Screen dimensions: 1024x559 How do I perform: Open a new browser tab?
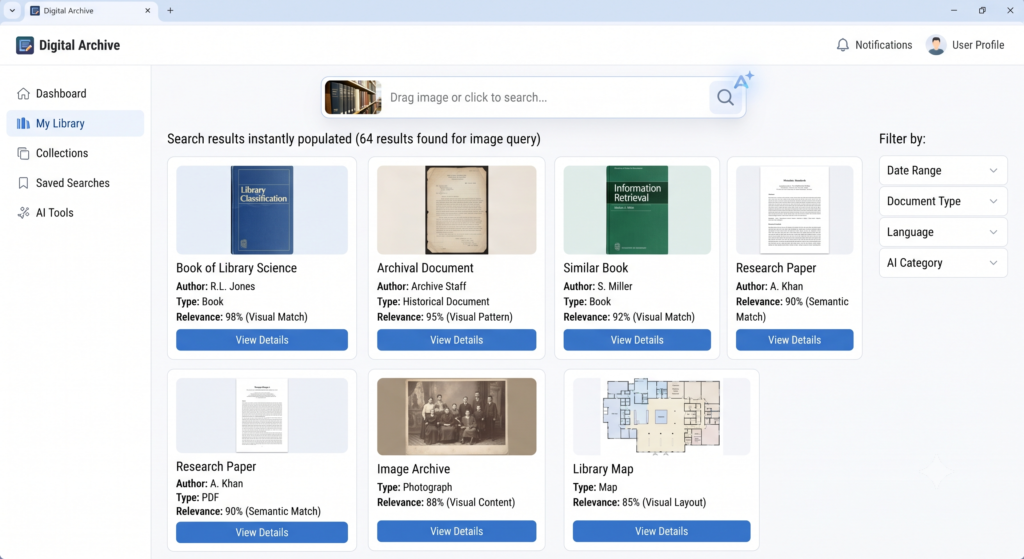click(170, 10)
